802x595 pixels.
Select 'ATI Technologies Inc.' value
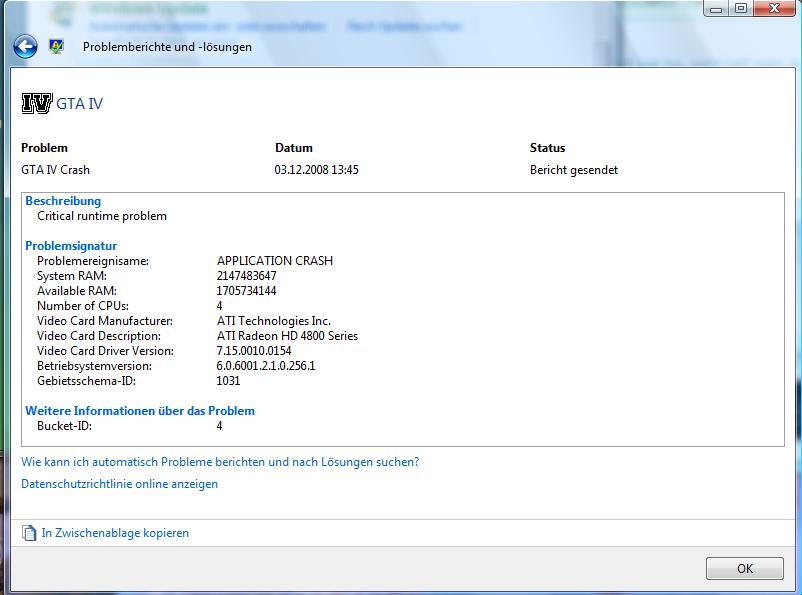pos(274,321)
